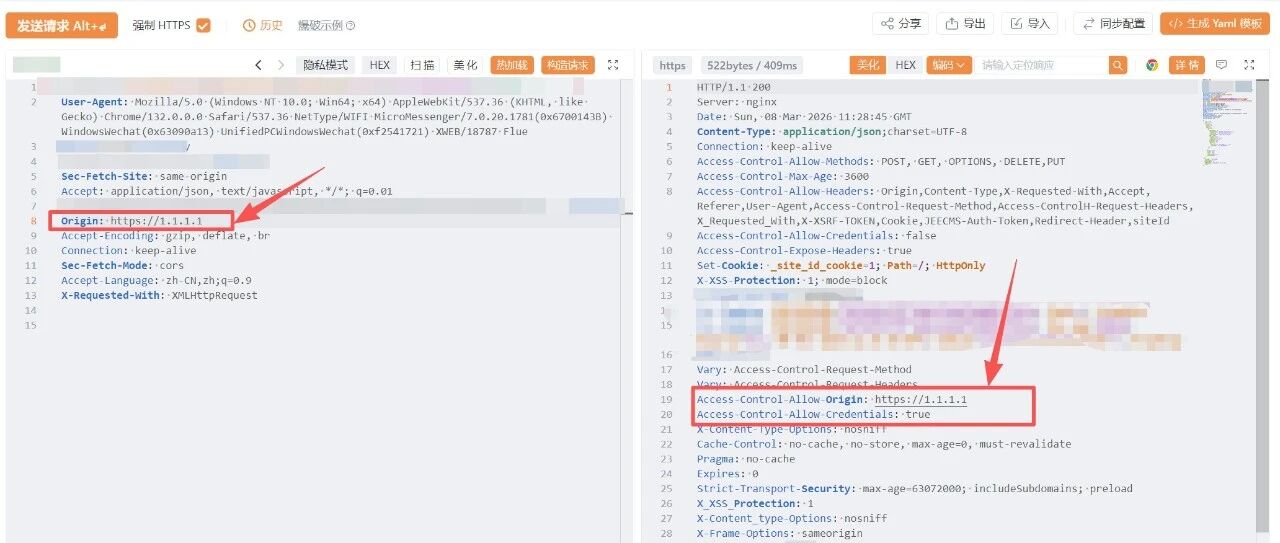Go to next request with right chevron

point(281,65)
